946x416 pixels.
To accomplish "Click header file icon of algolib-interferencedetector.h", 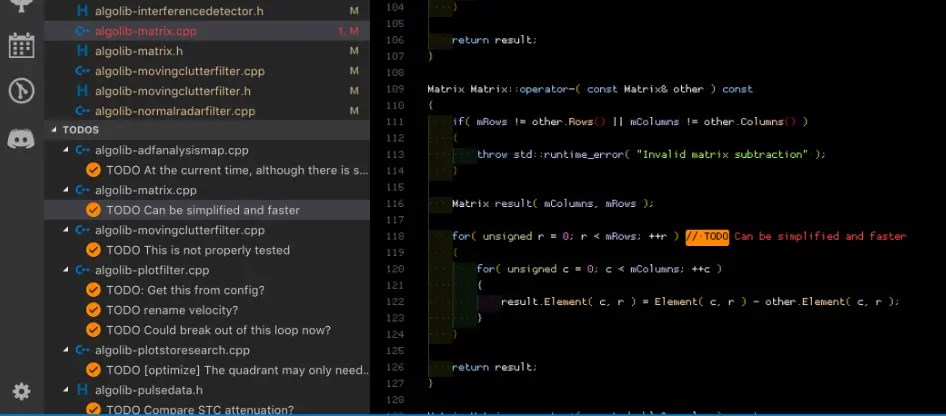I will [x=83, y=11].
